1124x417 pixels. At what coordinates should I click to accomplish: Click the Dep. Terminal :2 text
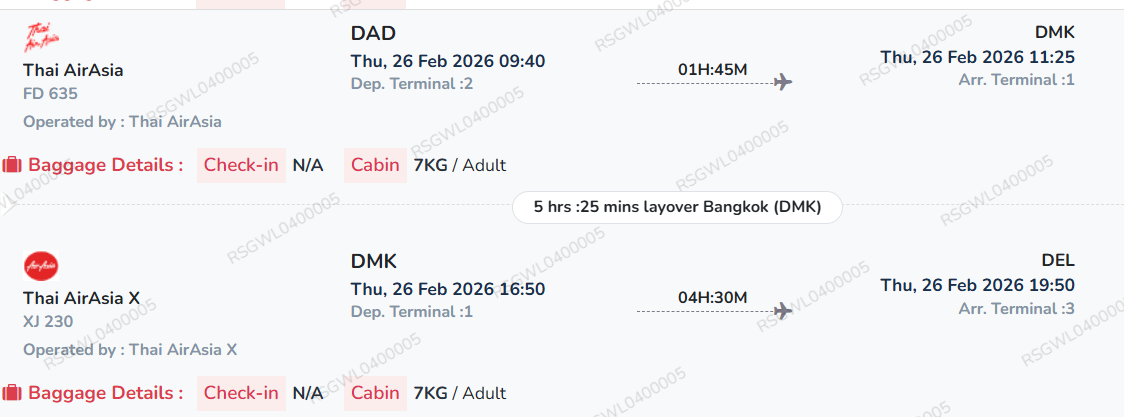pos(412,83)
